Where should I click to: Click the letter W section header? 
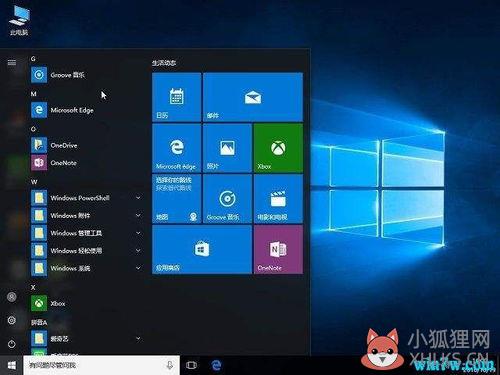tap(34, 182)
